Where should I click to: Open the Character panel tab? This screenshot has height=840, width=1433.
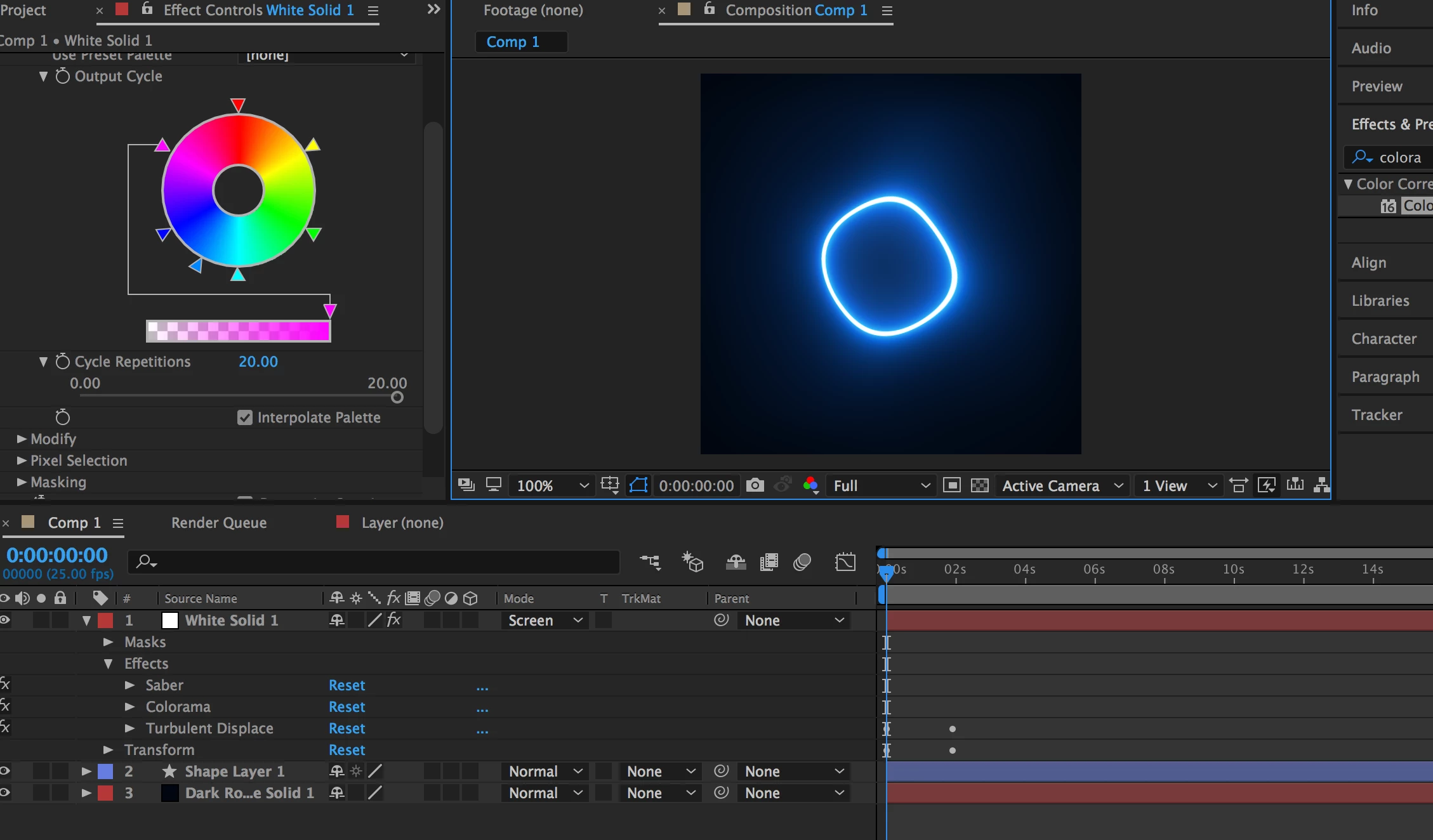[x=1383, y=339]
